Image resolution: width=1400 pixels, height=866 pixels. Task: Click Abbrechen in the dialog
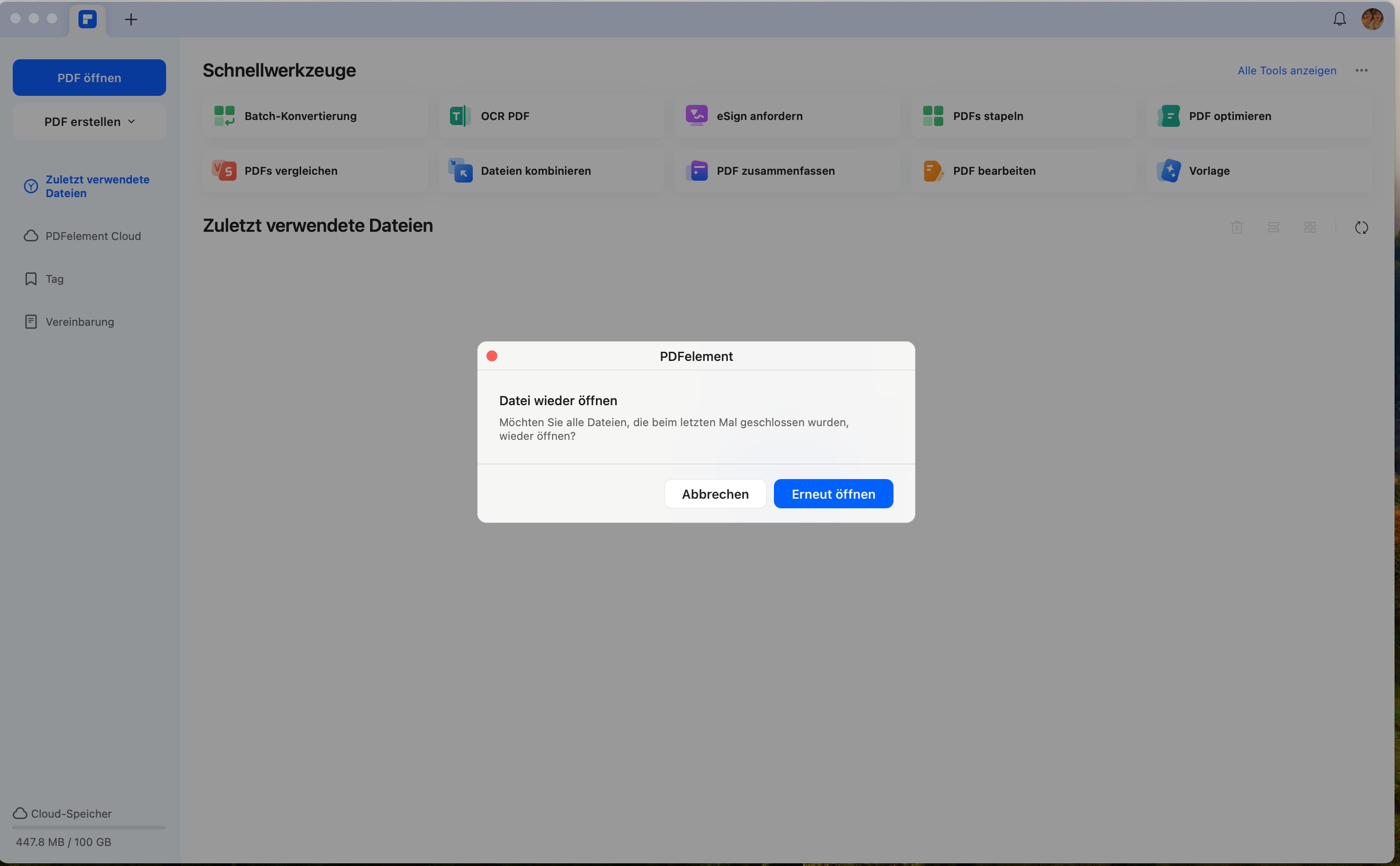[x=715, y=494]
